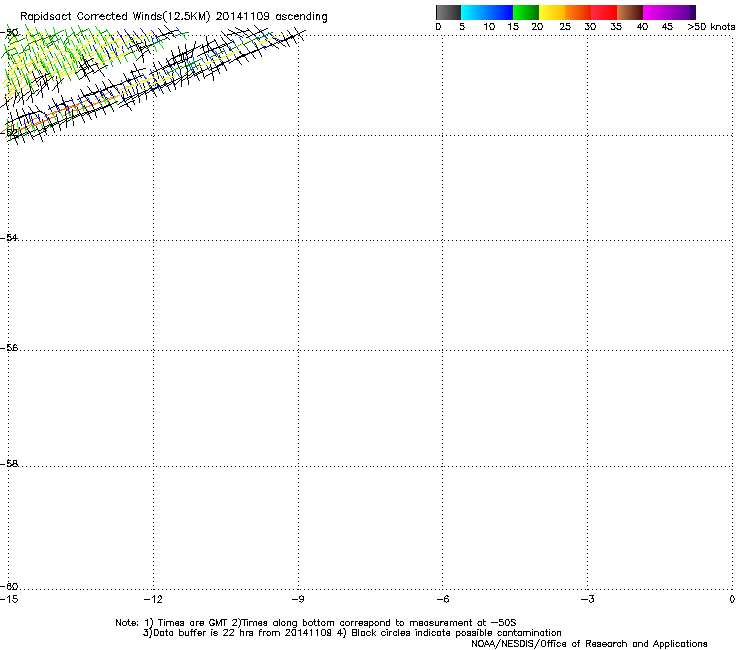This screenshot has width=740, height=650.
Task: Click the 'NOAA/NESDIS/Office of Research and Applications' credit
Action: pyautogui.click(x=589, y=644)
